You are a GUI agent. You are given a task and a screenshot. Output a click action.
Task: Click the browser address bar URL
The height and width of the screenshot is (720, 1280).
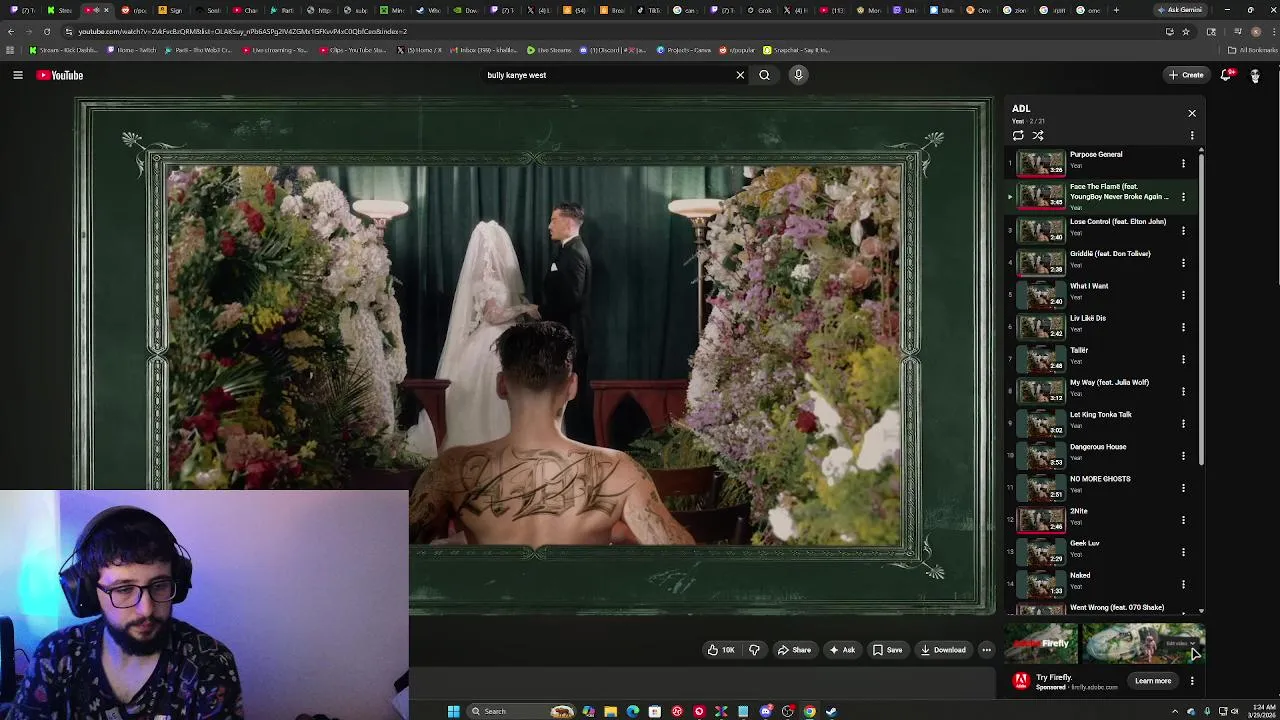point(242,31)
